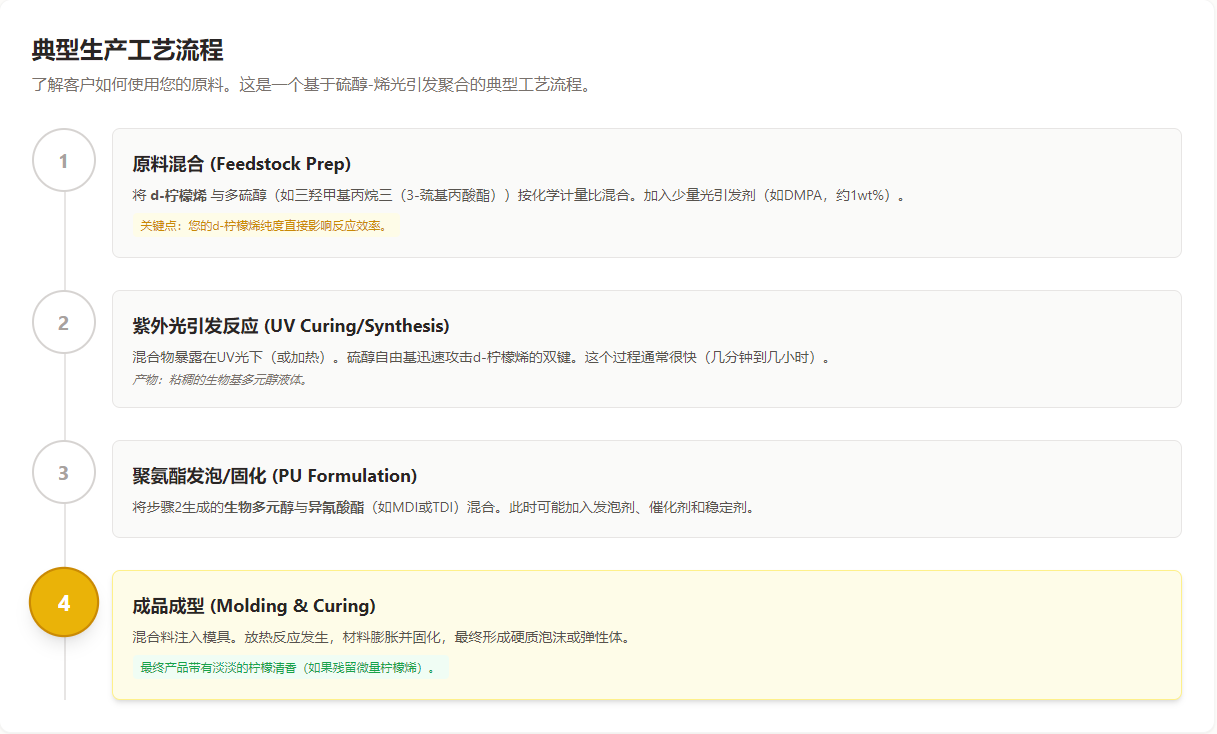This screenshot has width=1217, height=734.
Task: Click the 典型生产工艺流程 page heading
Action: pyautogui.click(x=127, y=50)
